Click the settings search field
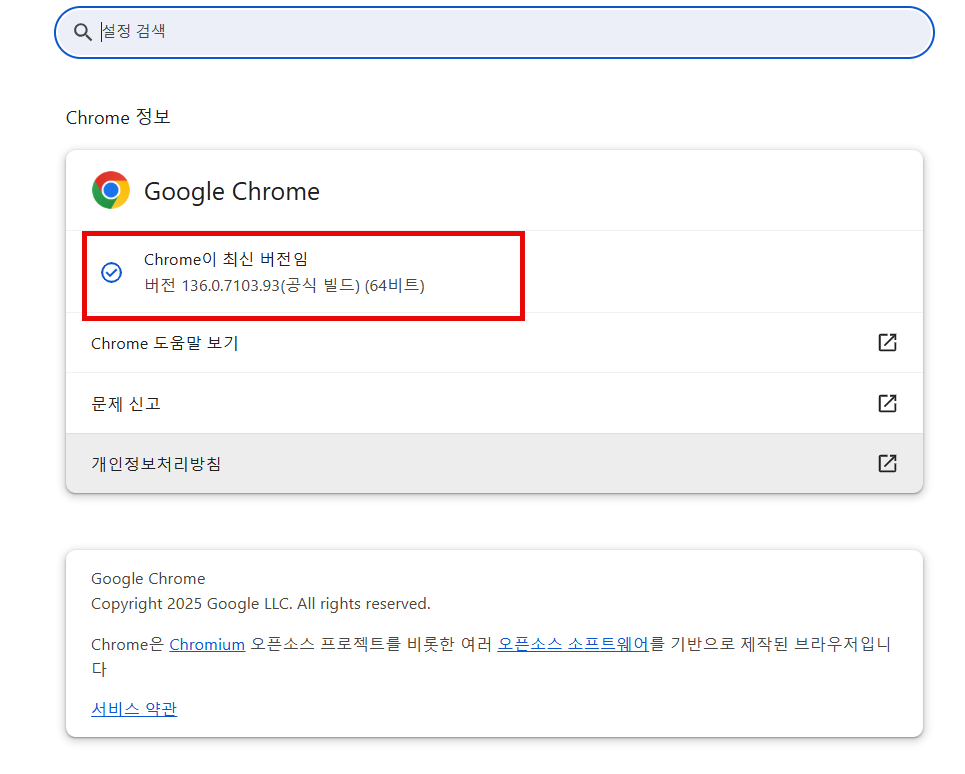This screenshot has height=774, width=965. click(x=494, y=33)
